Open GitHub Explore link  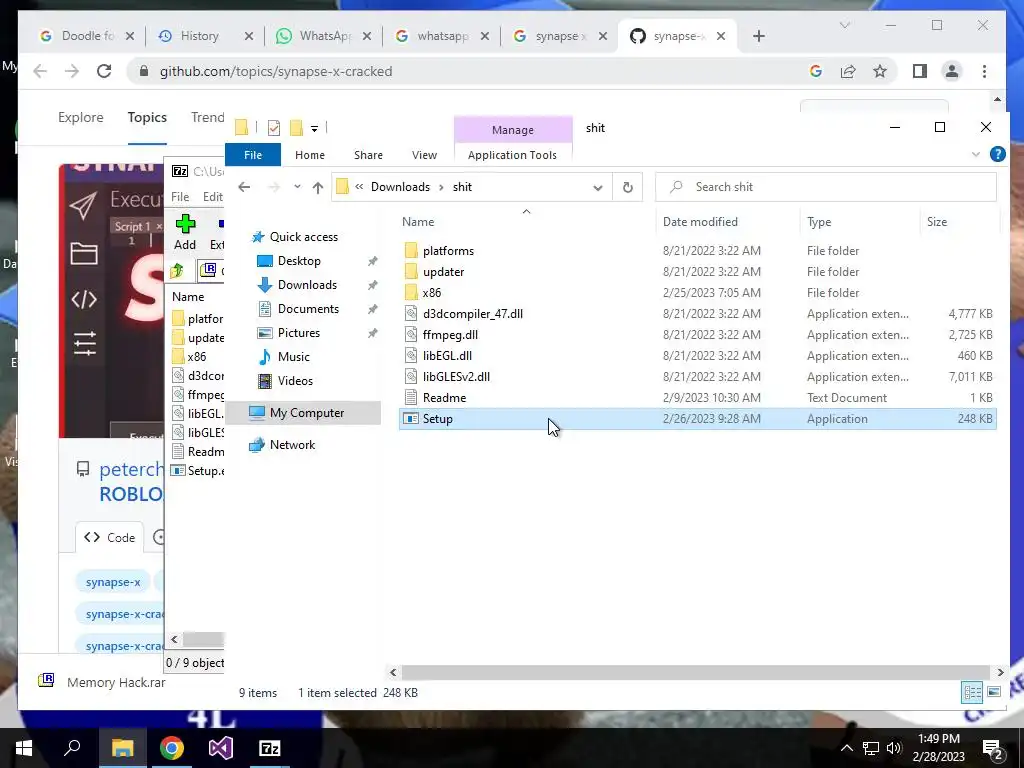coord(80,118)
